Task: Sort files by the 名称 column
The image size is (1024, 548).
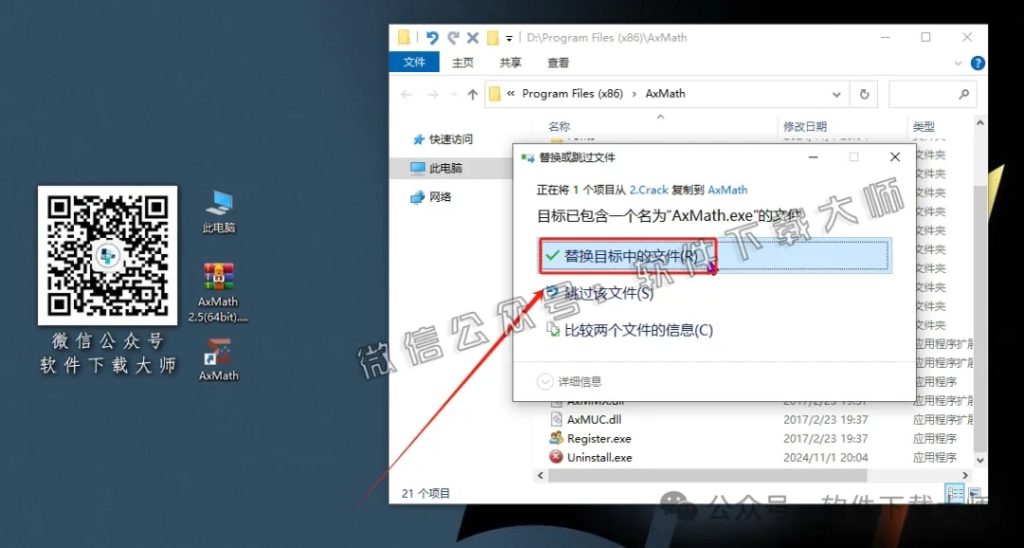Action: 559,127
